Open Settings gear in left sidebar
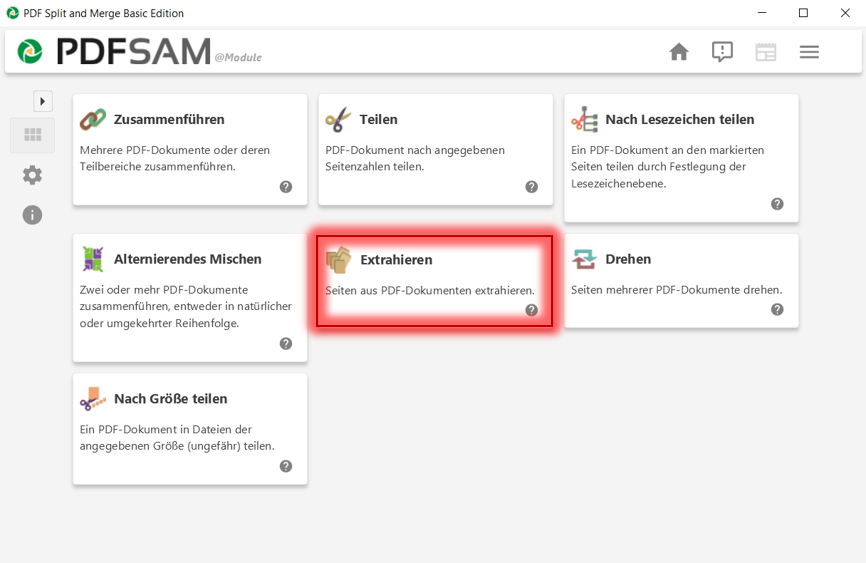This screenshot has height=563, width=866. (32, 175)
